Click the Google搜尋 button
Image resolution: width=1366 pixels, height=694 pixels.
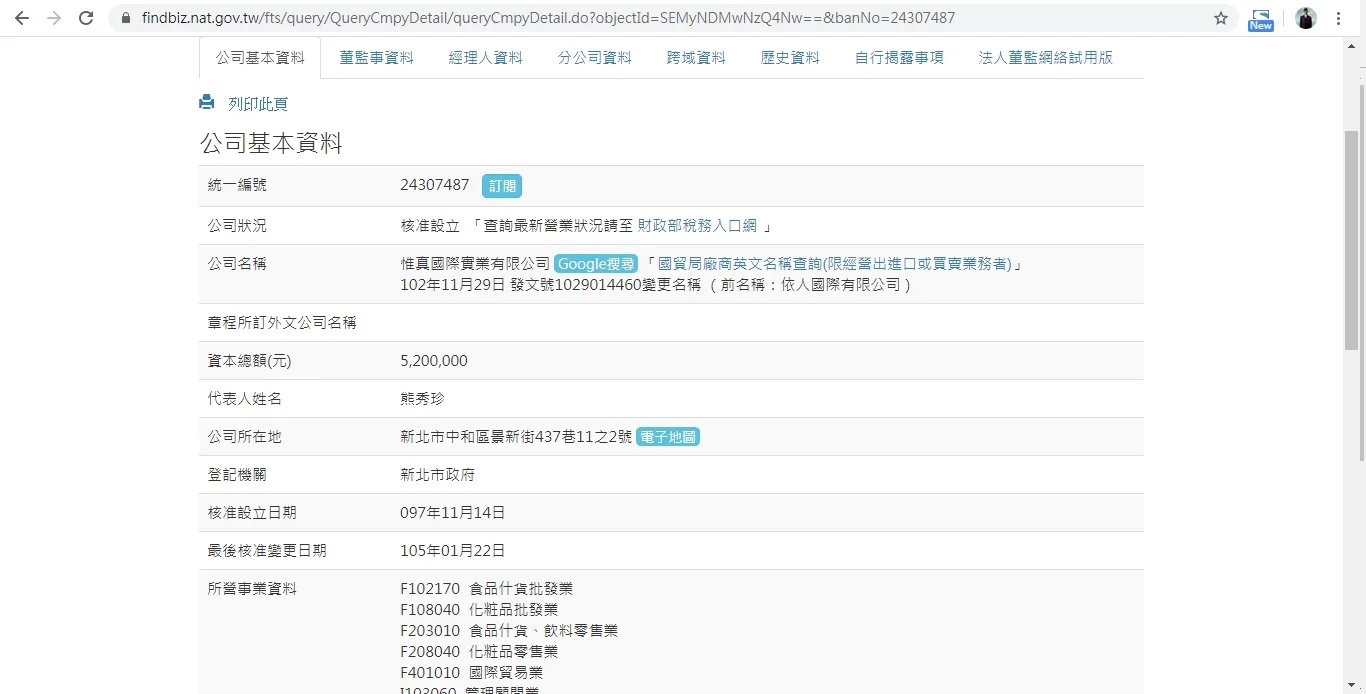point(595,264)
